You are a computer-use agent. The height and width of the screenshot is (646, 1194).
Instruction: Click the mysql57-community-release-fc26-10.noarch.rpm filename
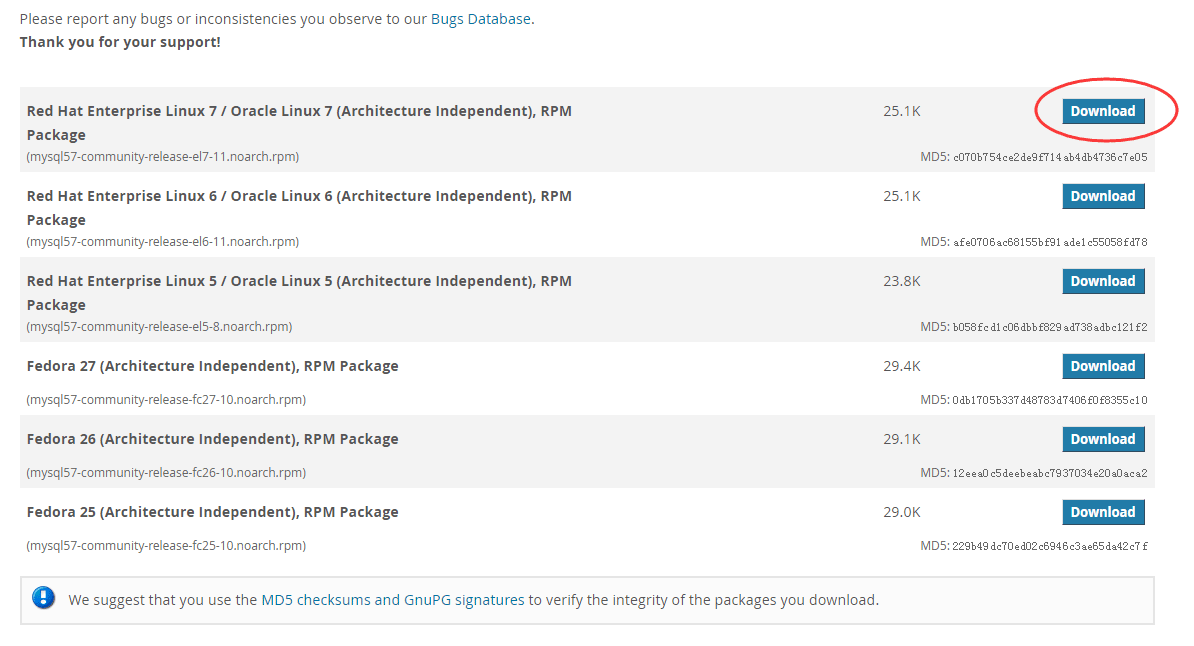[x=166, y=473]
